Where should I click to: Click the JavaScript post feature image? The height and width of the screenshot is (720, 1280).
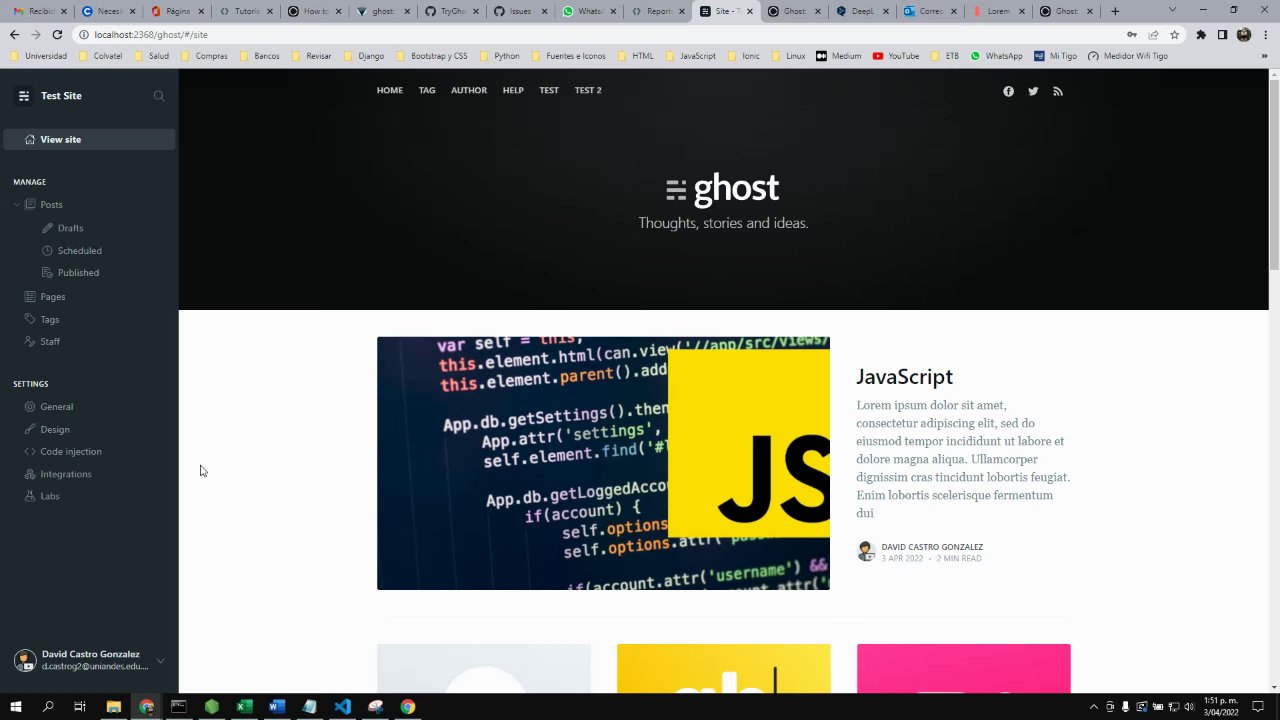point(603,463)
